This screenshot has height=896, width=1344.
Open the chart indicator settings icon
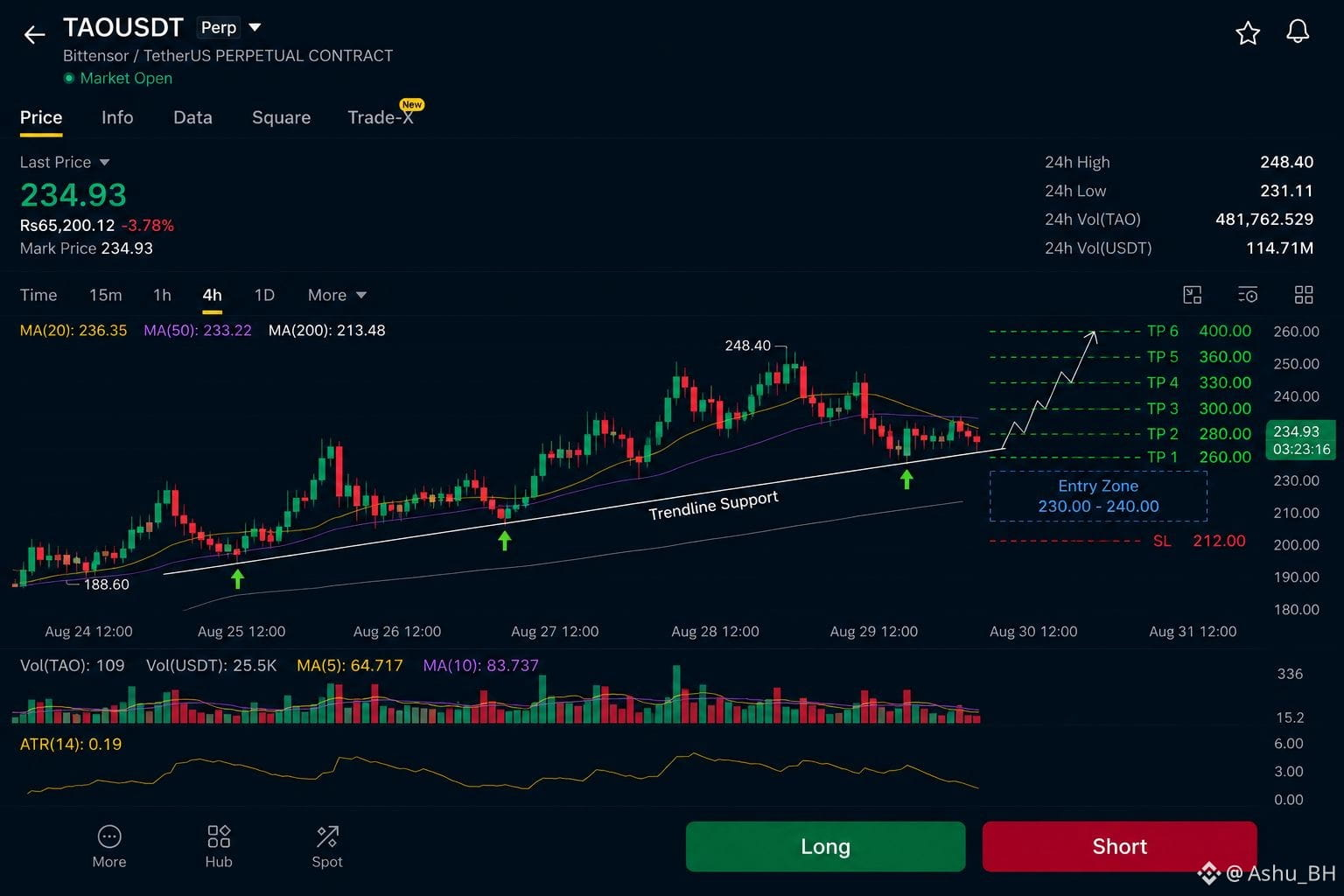tap(1248, 295)
